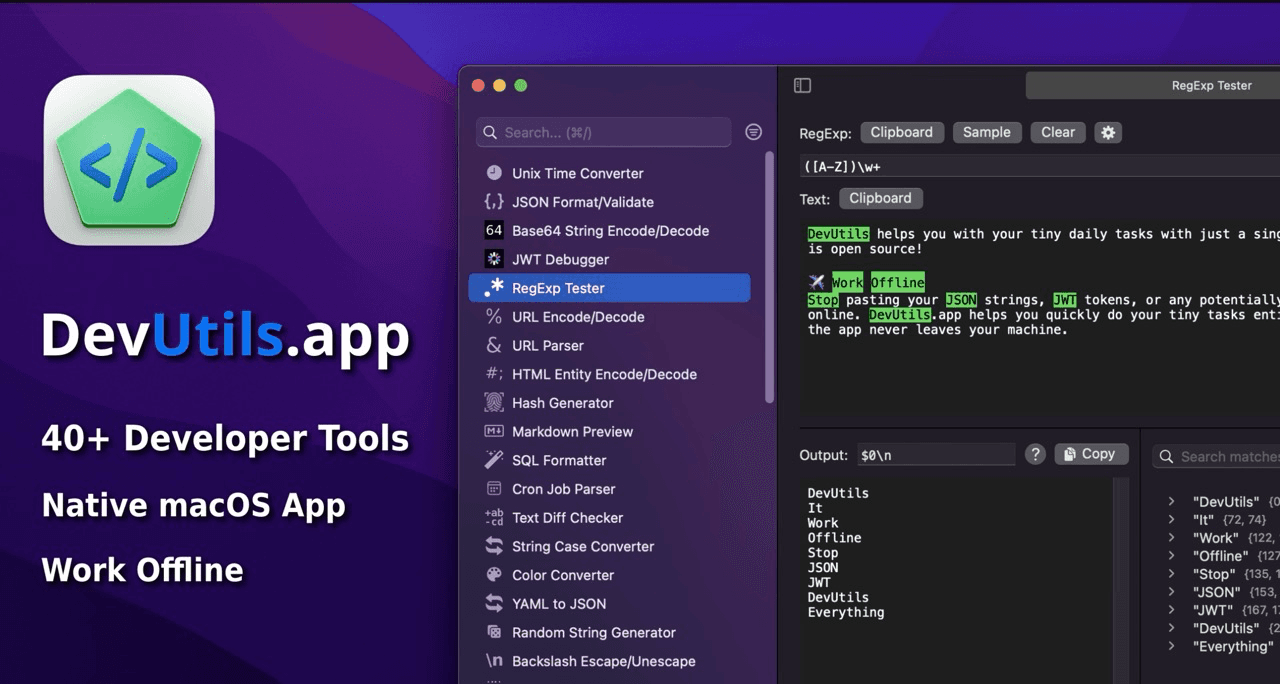Open RegExp settings gear icon
This screenshot has height=684, width=1280.
1107,133
